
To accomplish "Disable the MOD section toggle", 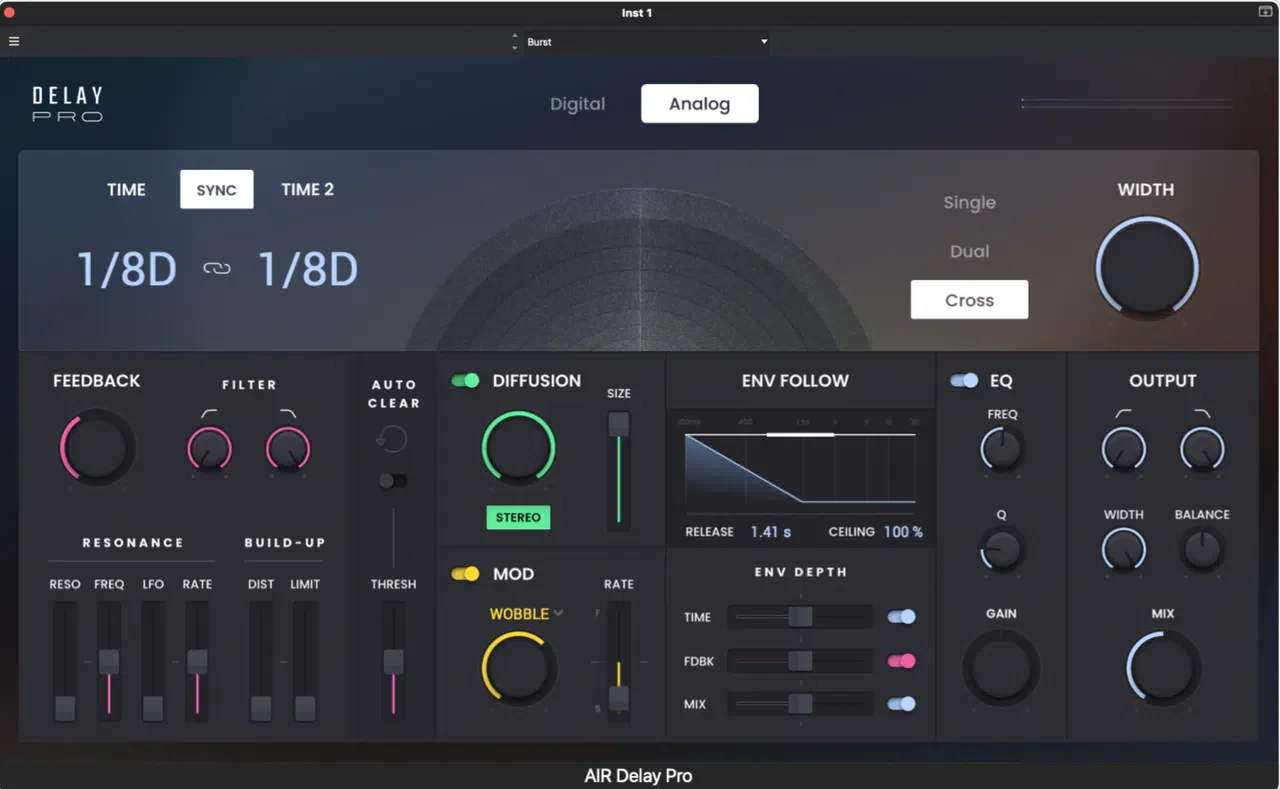I will point(465,574).
